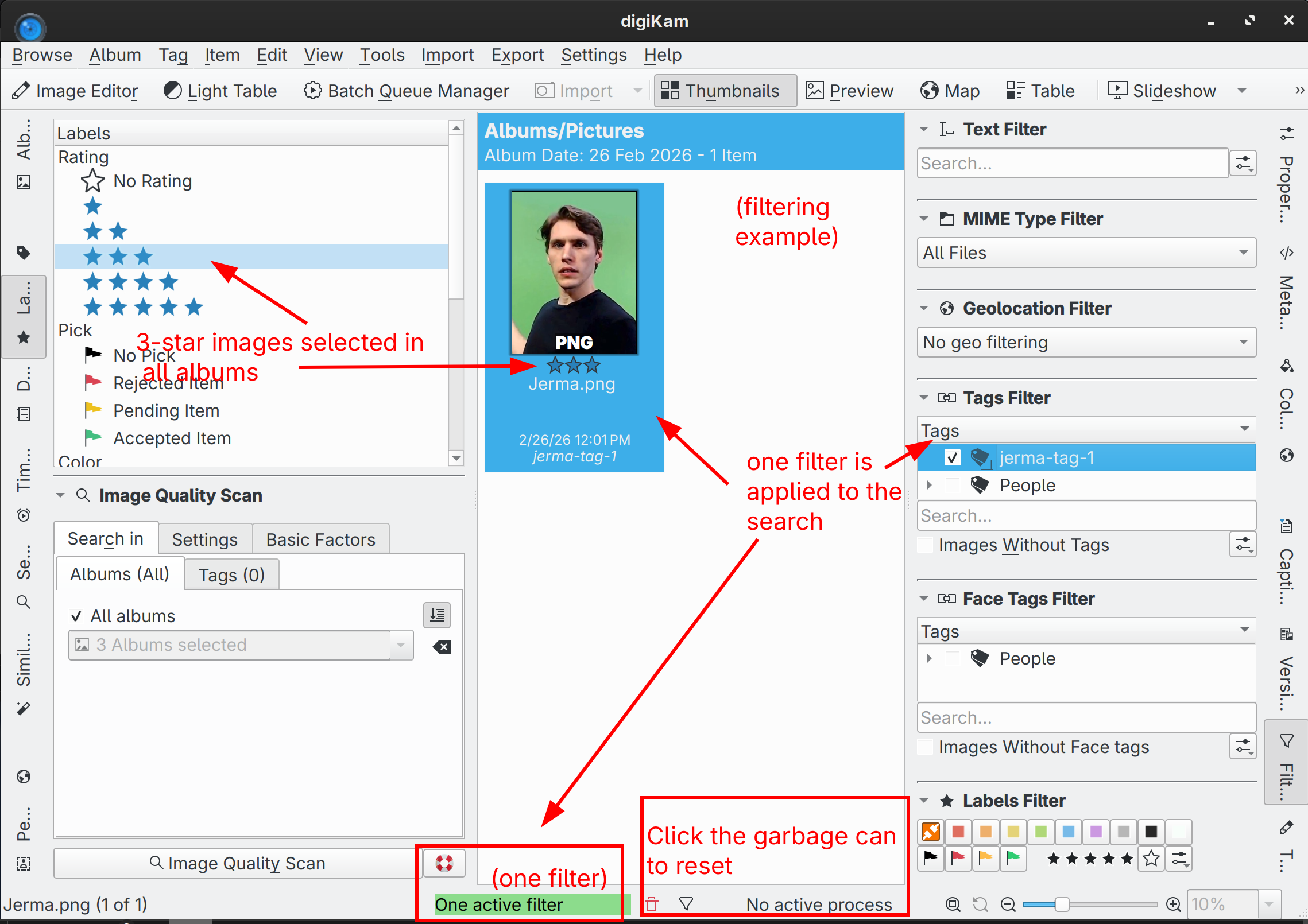This screenshot has height=924, width=1308.
Task: Open the Tools menu
Action: click(382, 55)
